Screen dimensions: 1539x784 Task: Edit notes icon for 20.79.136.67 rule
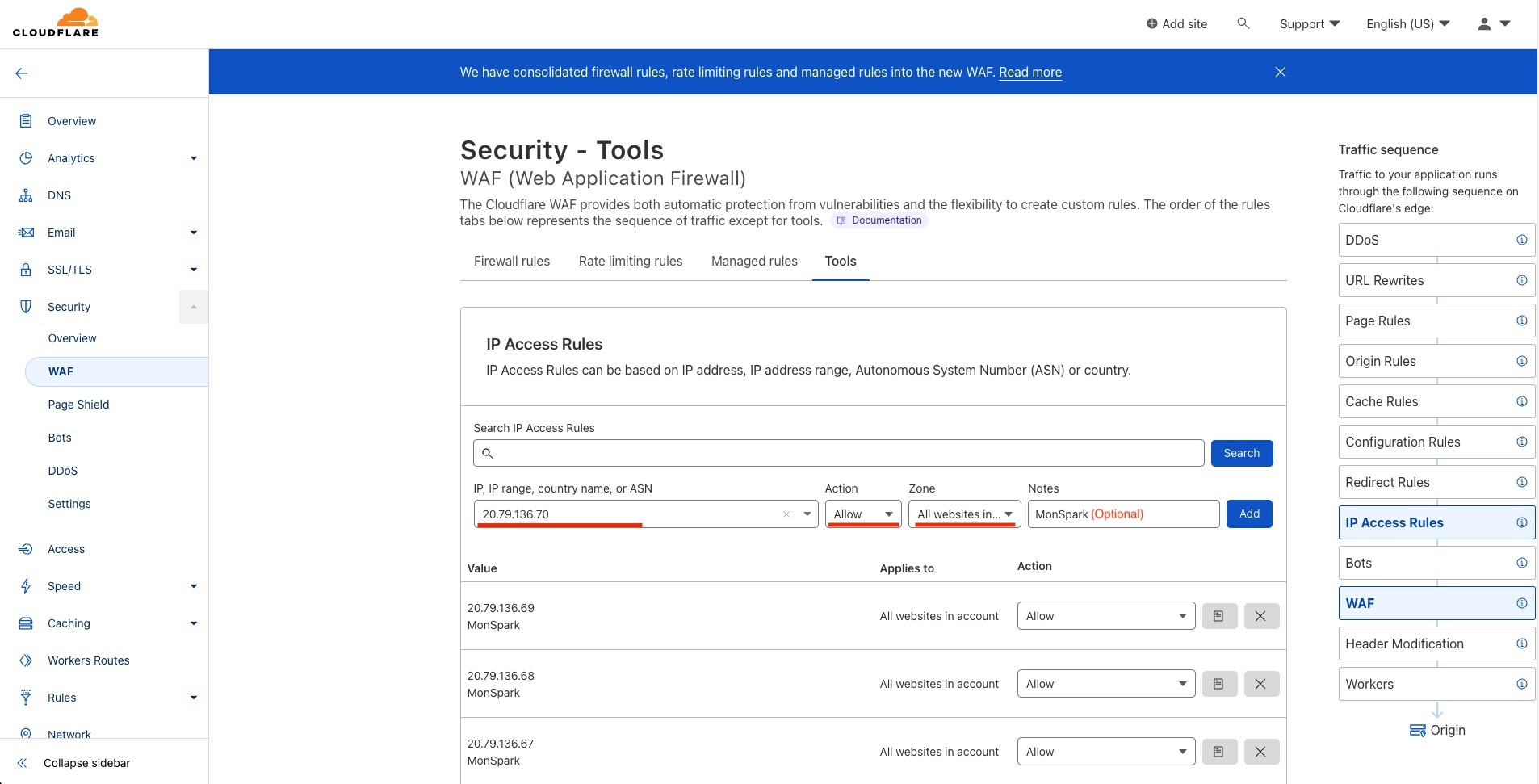tap(1219, 752)
